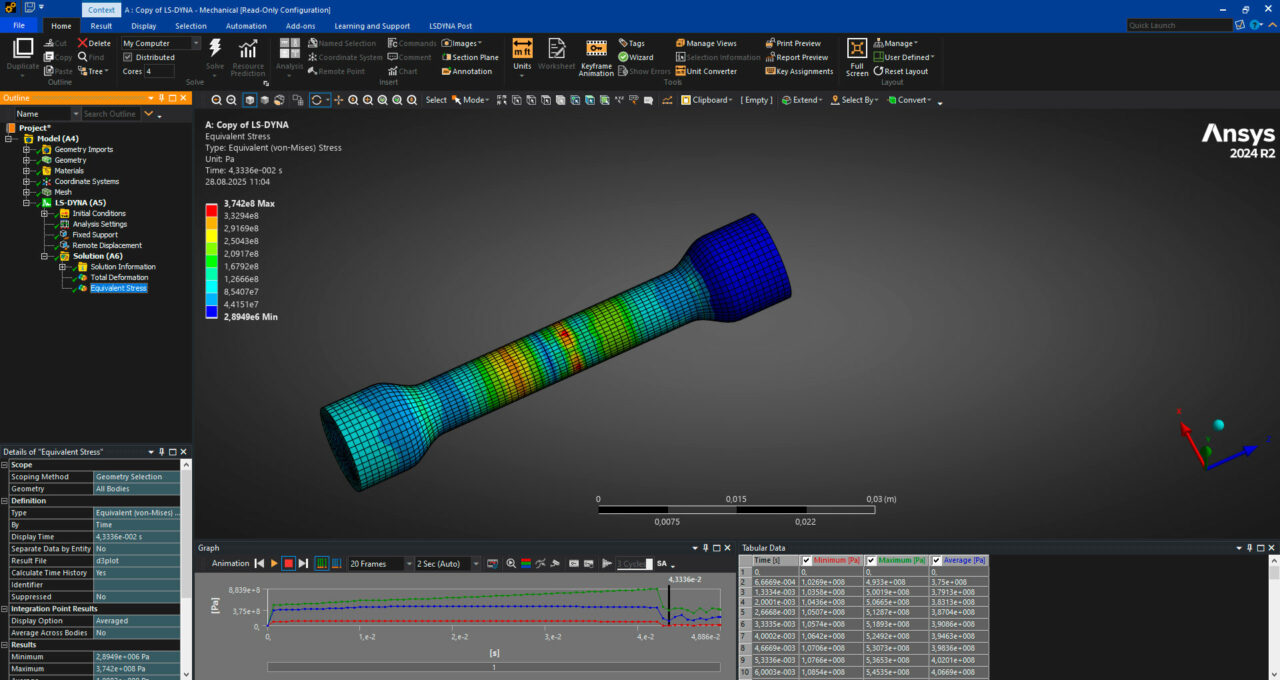Click the Mode selection button

click(x=471, y=100)
